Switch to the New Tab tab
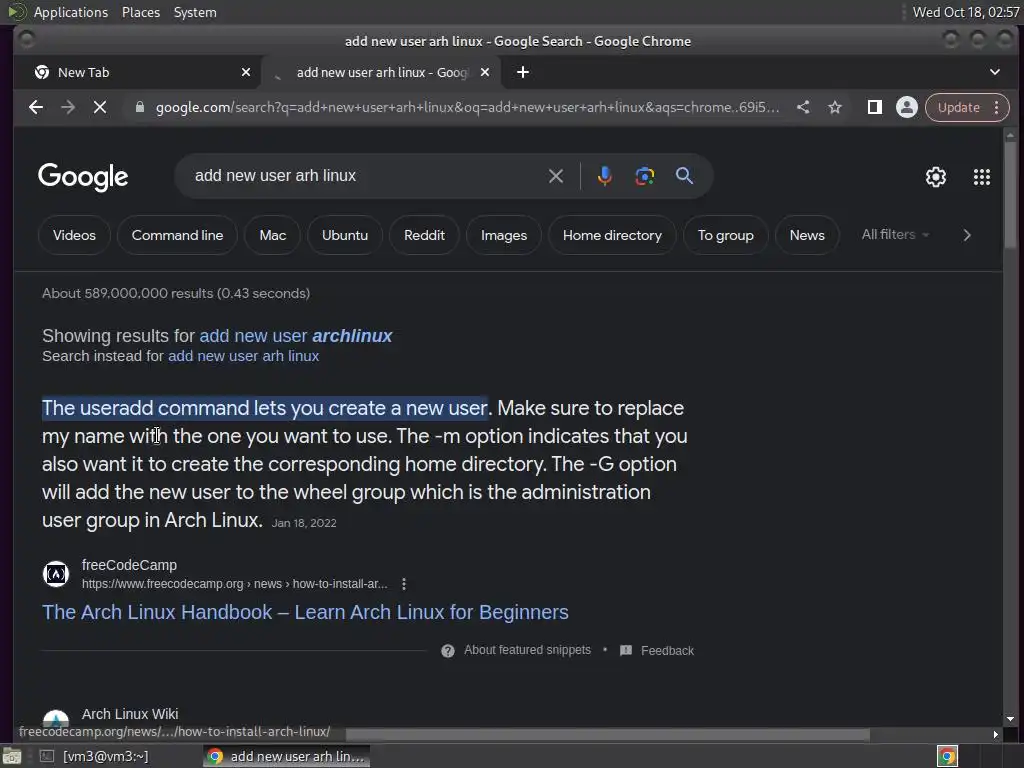Screen dimensions: 1024x768 [x=136, y=72]
